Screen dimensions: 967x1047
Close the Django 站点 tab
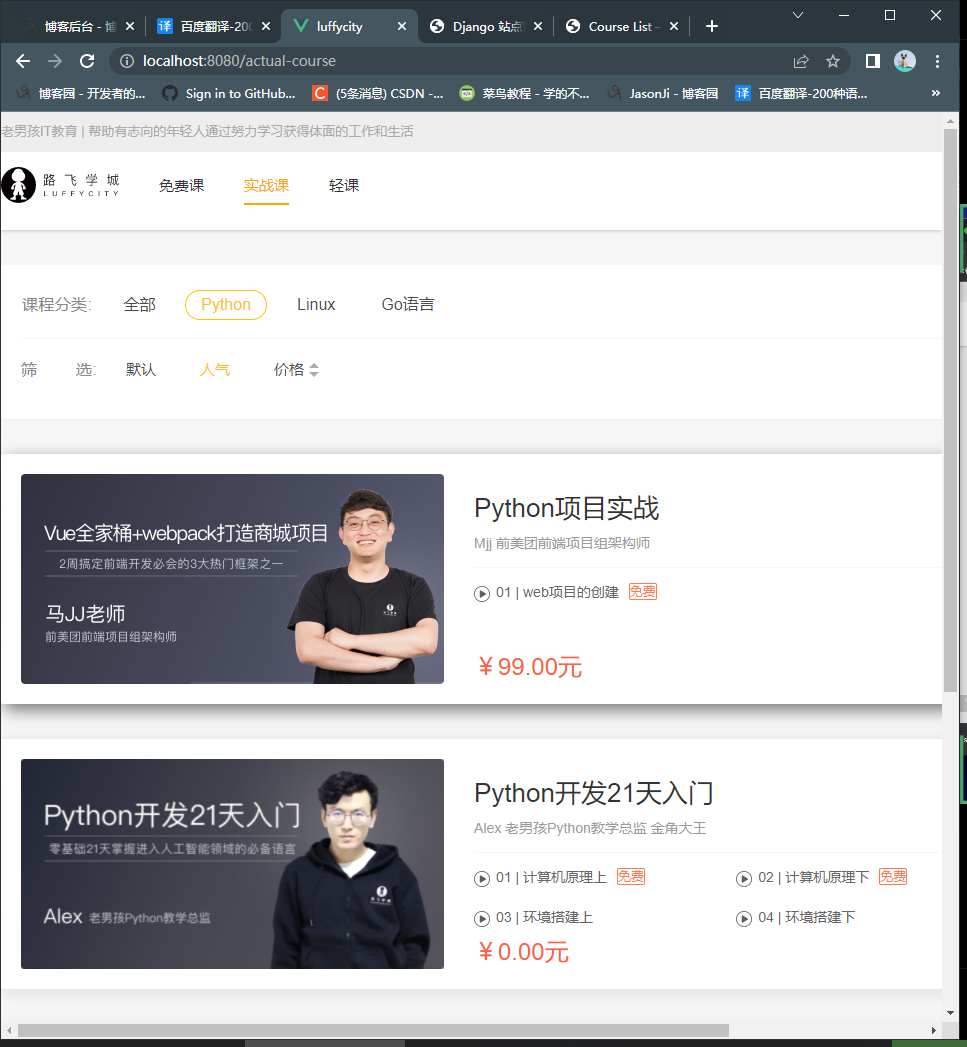pyautogui.click(x=538, y=26)
